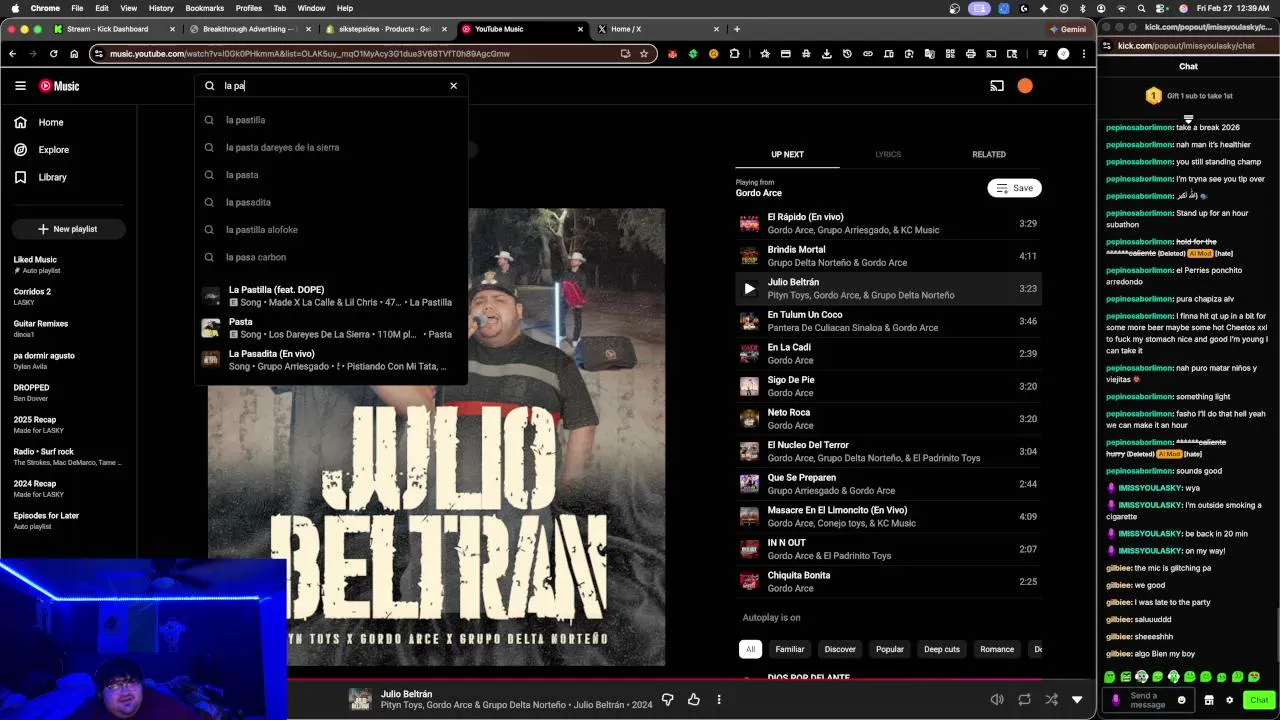Select En Tulum Un Coco in queue
The width and height of the screenshot is (1280, 720).
pyautogui.click(x=888, y=321)
